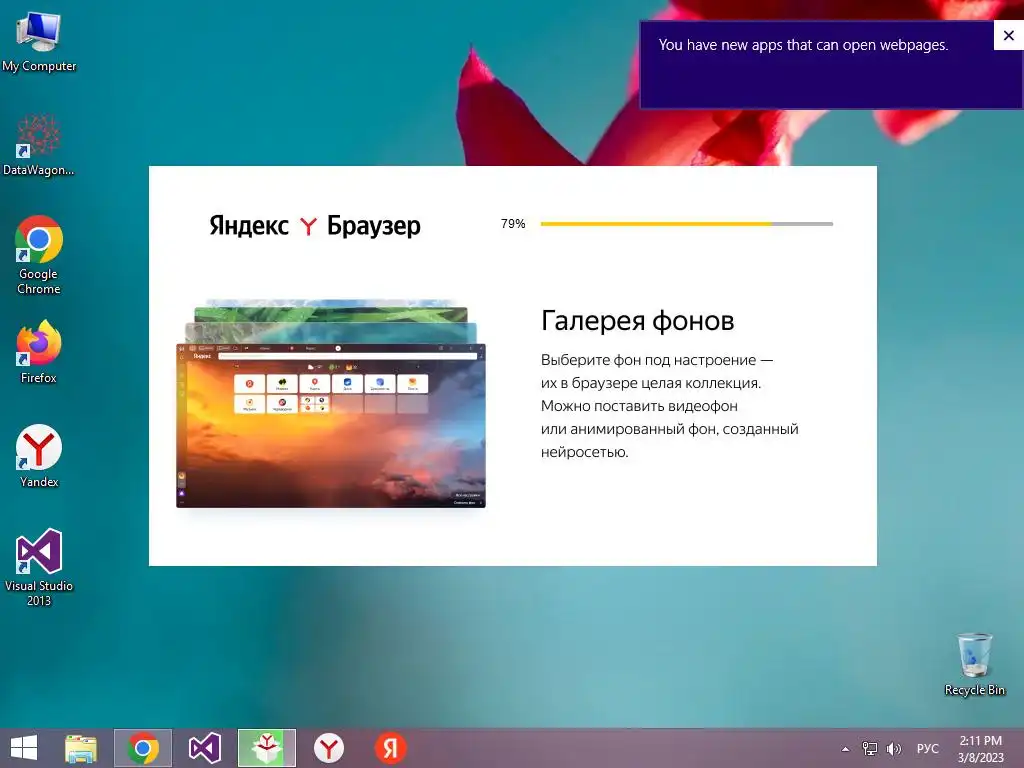Click the Яндекс Браузер logo
The height and width of the screenshot is (768, 1024).
click(x=315, y=225)
